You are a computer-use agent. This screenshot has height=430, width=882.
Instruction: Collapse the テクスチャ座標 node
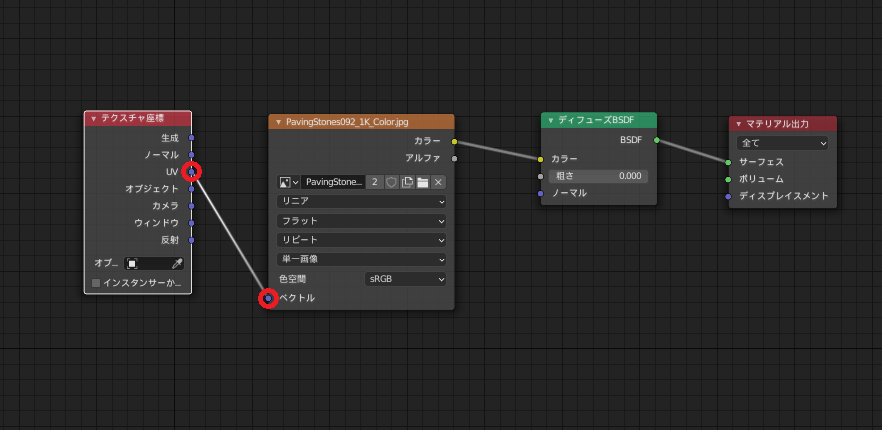[x=93, y=119]
